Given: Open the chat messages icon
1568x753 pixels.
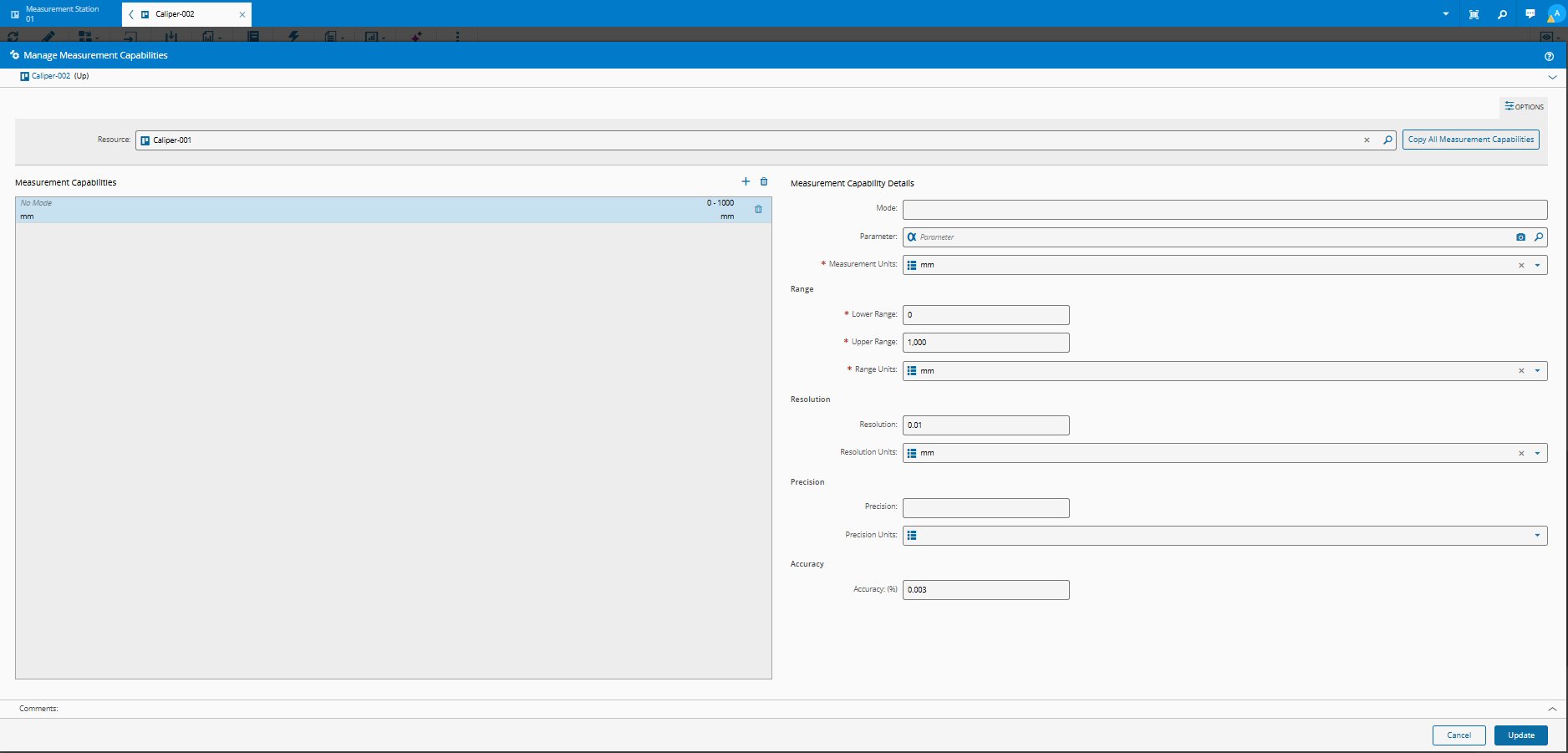Looking at the screenshot, I should (1530, 13).
